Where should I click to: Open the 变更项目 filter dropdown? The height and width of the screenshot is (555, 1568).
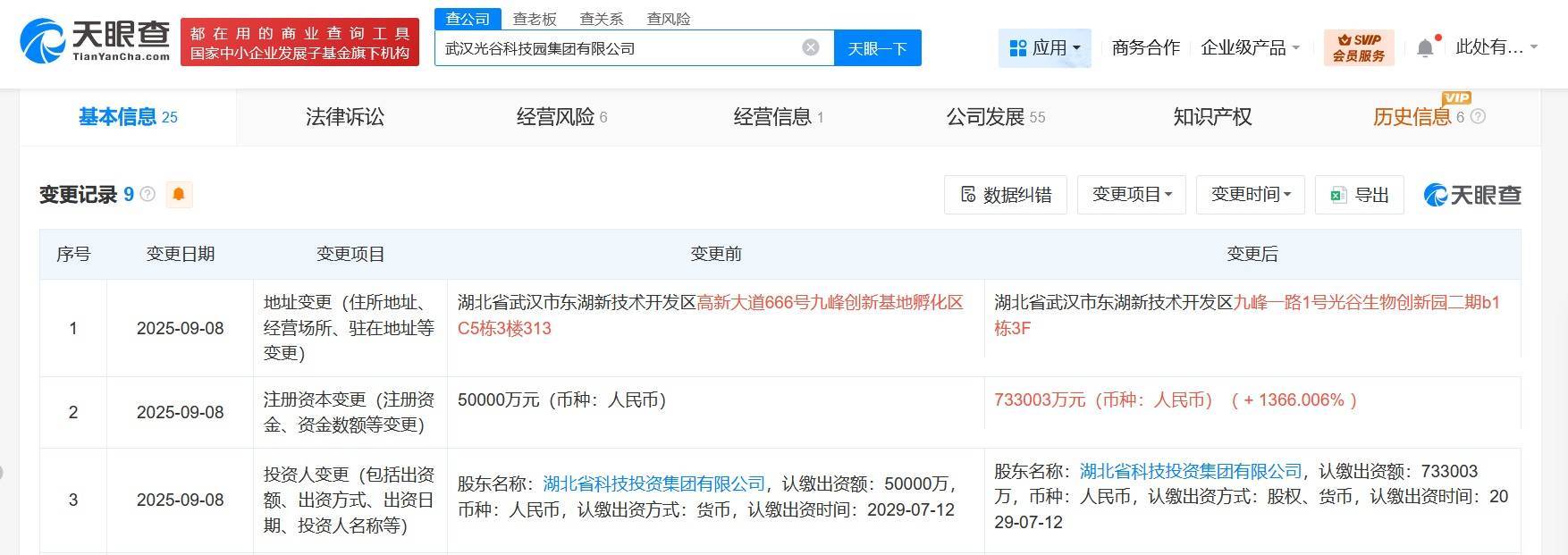[x=1132, y=194]
